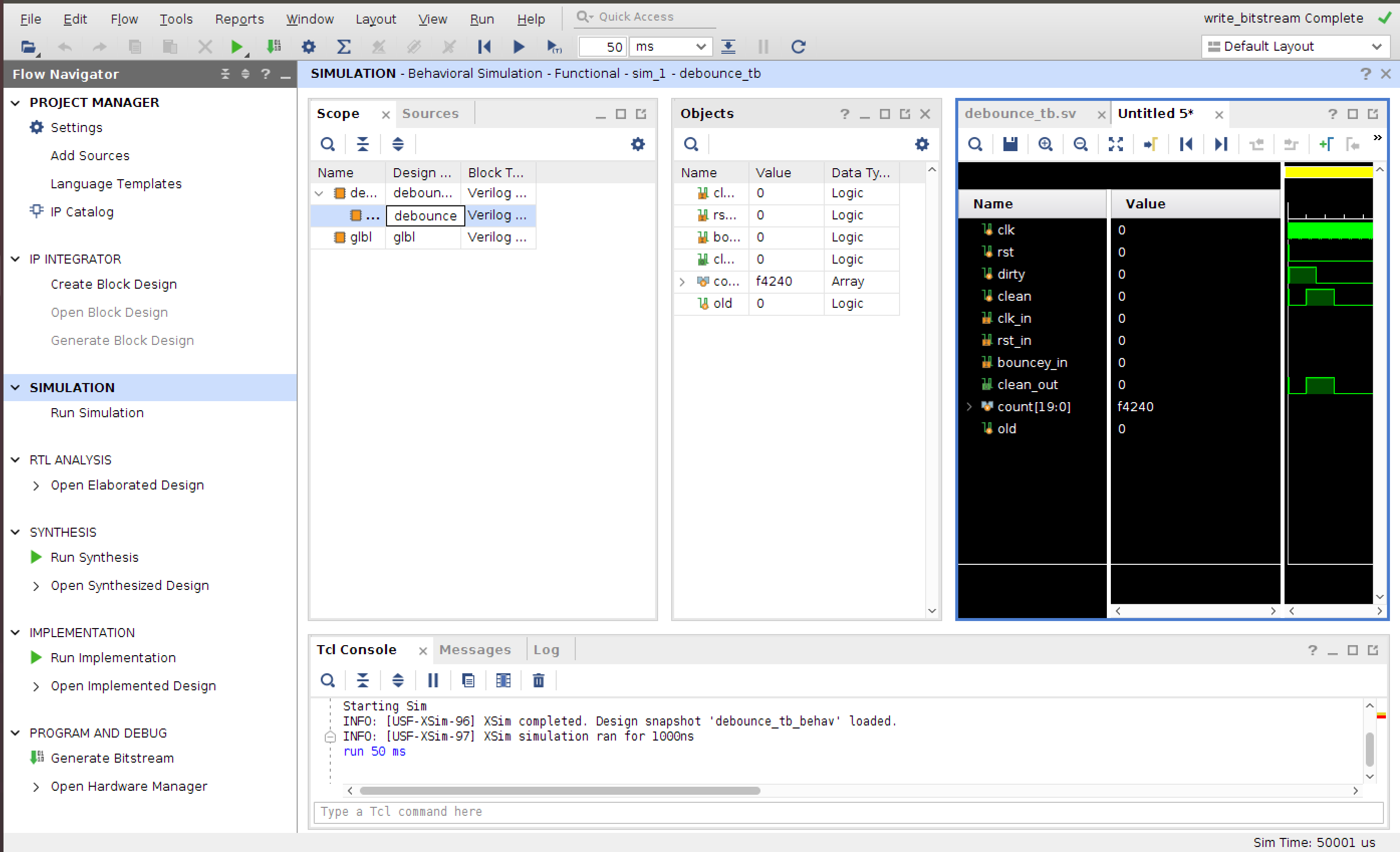Save waveform configuration with the floppy icon
Image resolution: width=1400 pixels, height=852 pixels.
1010,145
